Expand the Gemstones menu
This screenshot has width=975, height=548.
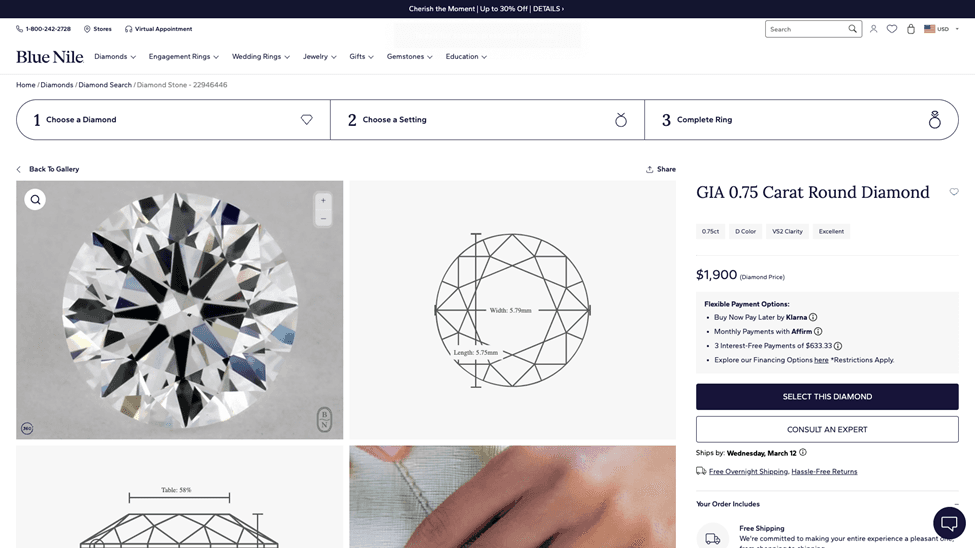409,57
